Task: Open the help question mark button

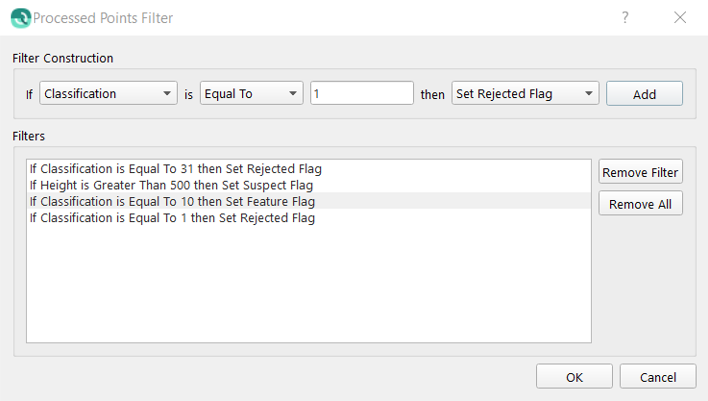Action: (x=625, y=18)
